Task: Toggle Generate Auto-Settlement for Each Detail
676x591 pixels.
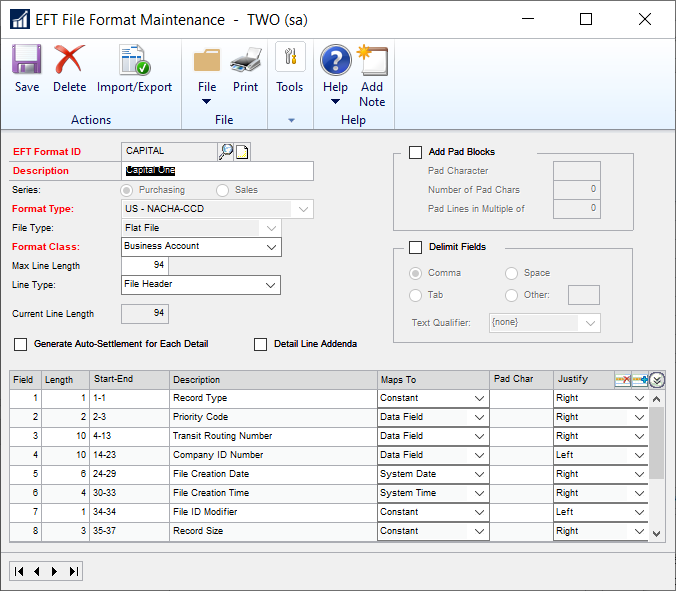Action: 21,344
